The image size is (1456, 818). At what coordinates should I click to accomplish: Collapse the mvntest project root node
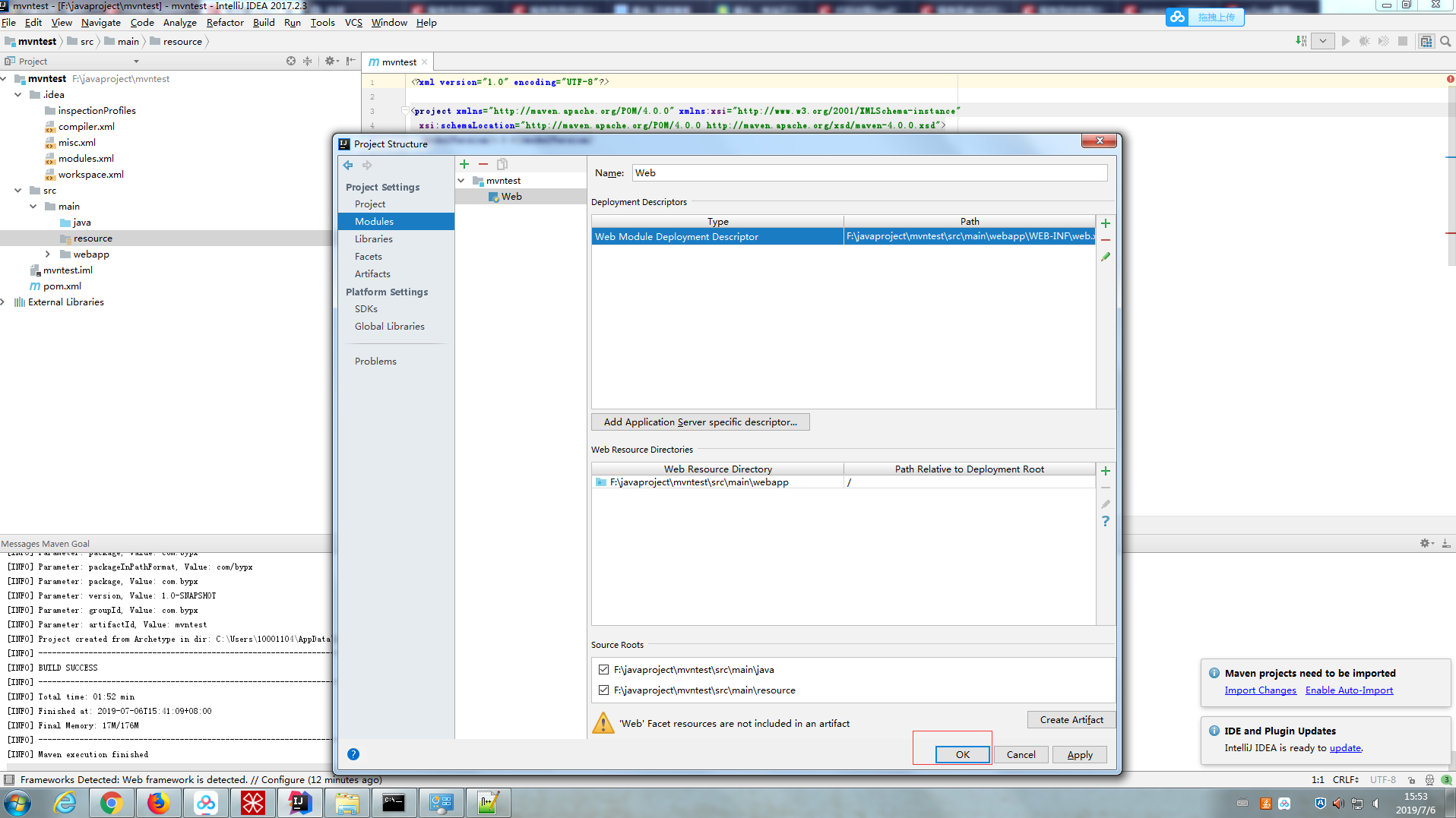[4, 79]
